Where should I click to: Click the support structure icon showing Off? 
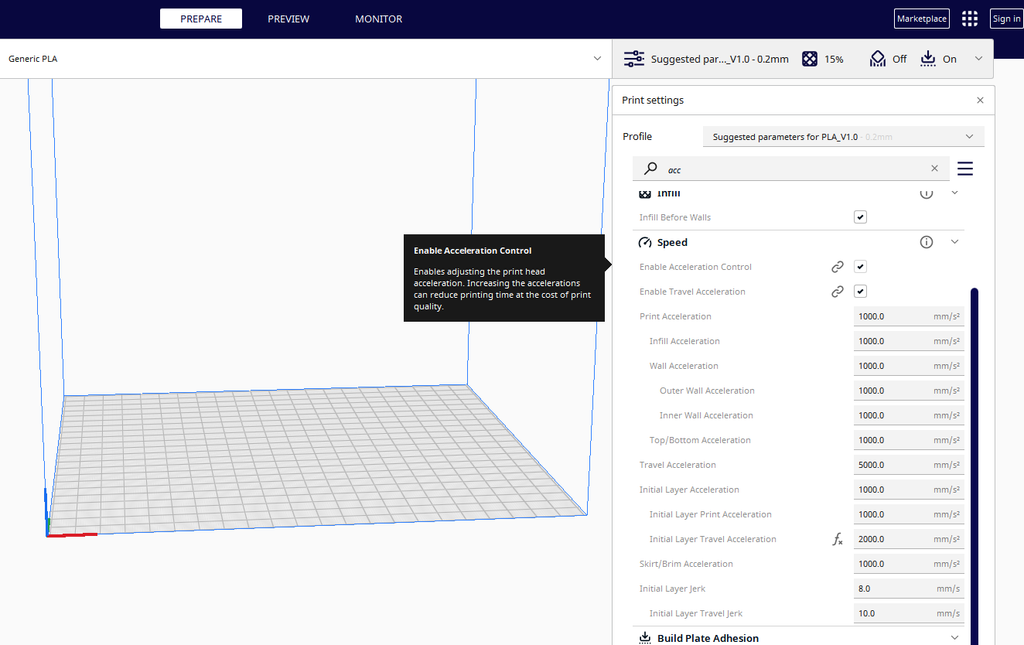(877, 58)
